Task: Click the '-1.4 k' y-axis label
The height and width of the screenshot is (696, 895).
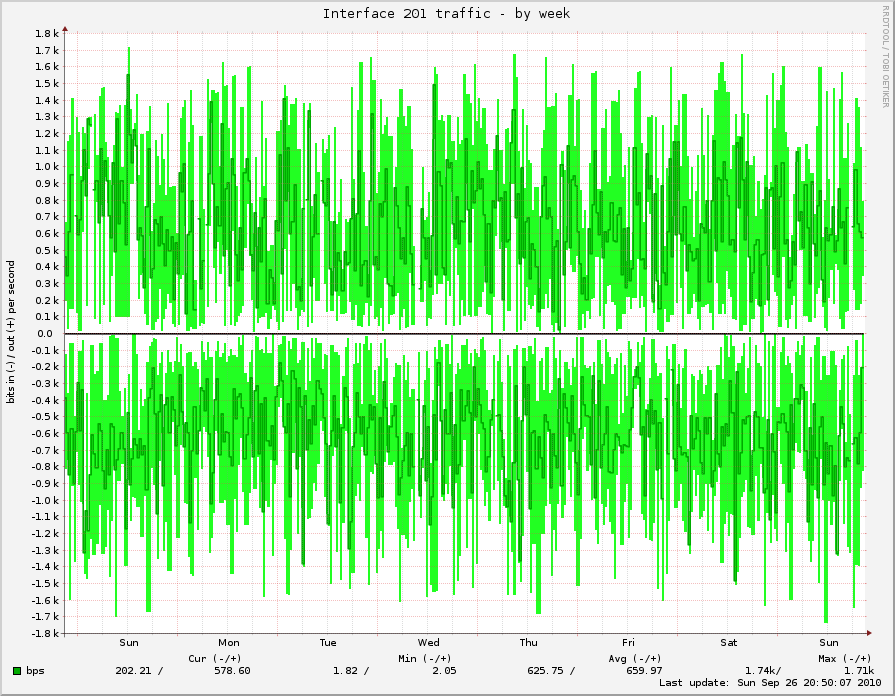Action: click(x=45, y=567)
